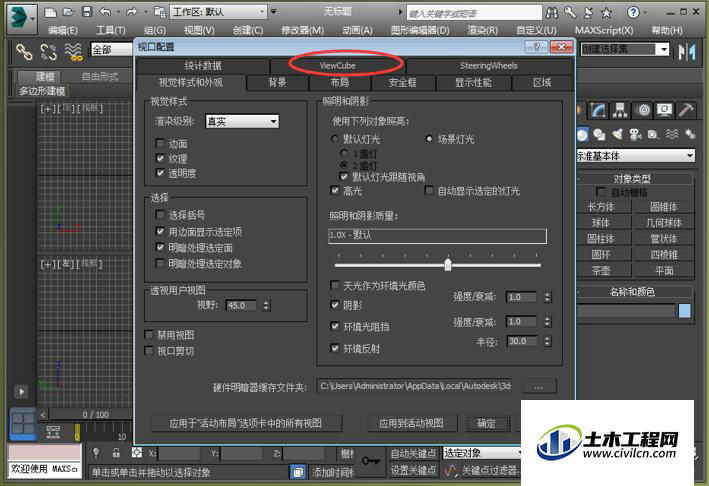This screenshot has height=486, width=709.
Task: Switch to the 统计数据 tab
Action: 203,66
